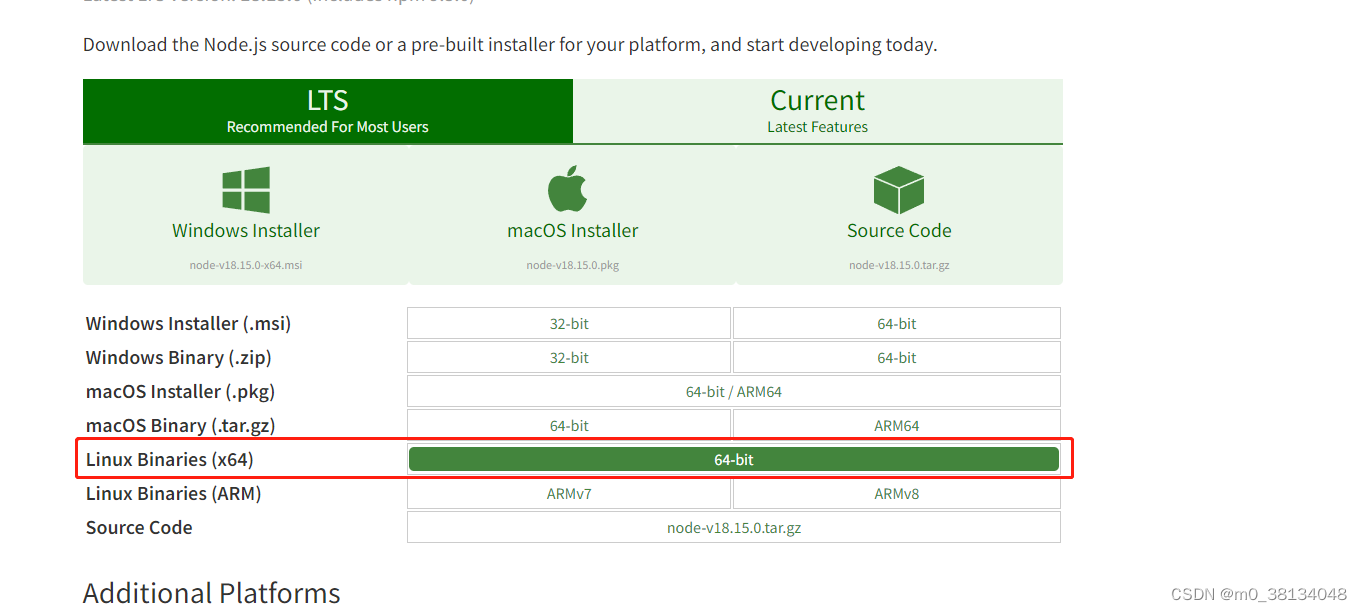Download node-v18.15.0.pkg file
1362x612 pixels.
pyautogui.click(x=573, y=265)
